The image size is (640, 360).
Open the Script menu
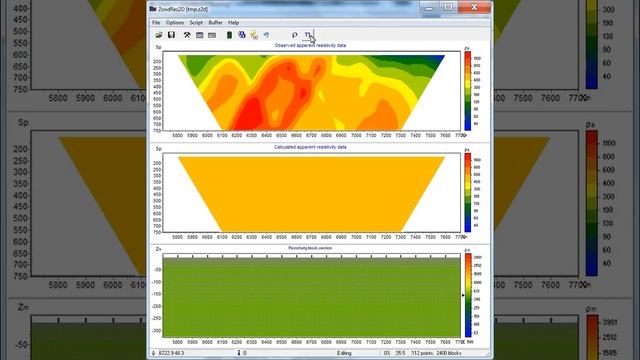tap(196, 23)
